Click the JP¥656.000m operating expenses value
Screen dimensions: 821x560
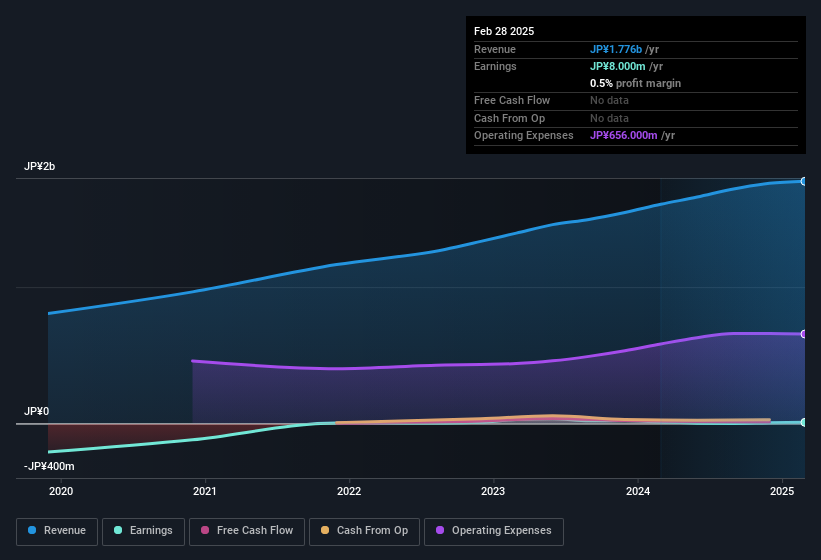point(624,136)
